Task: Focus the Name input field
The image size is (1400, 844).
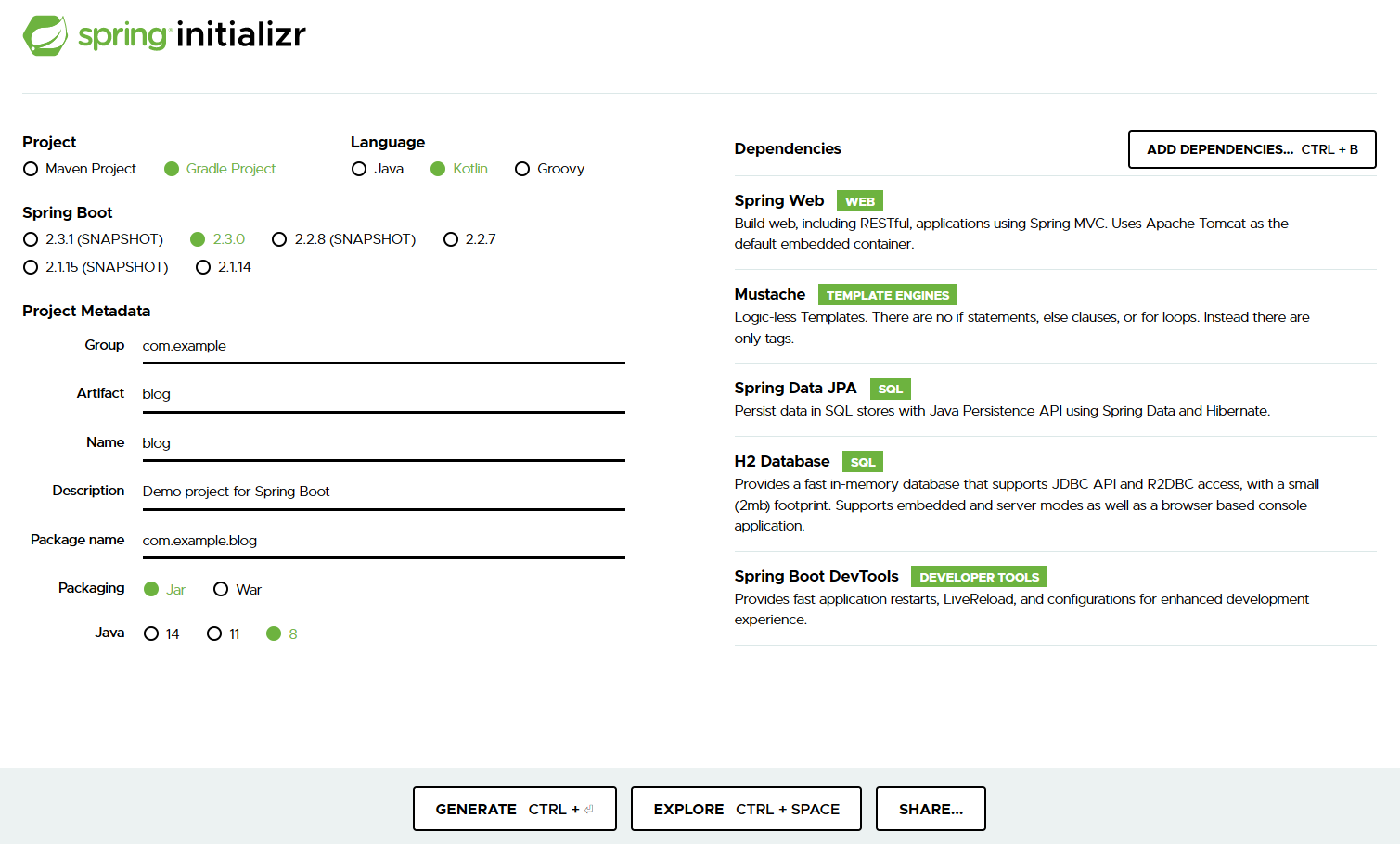Action: [x=384, y=443]
